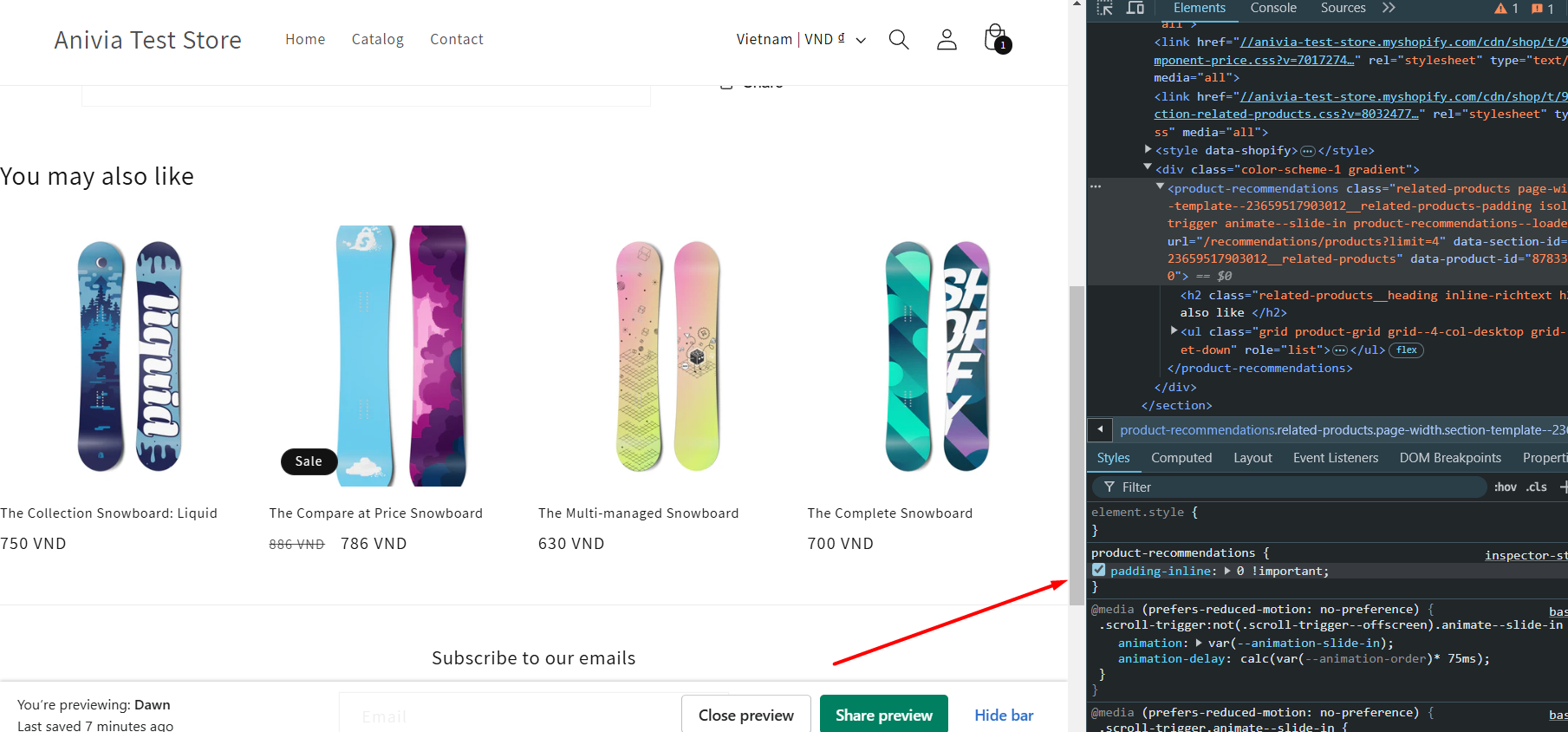Open the shopping cart icon
1568x732 pixels.
tap(997, 39)
